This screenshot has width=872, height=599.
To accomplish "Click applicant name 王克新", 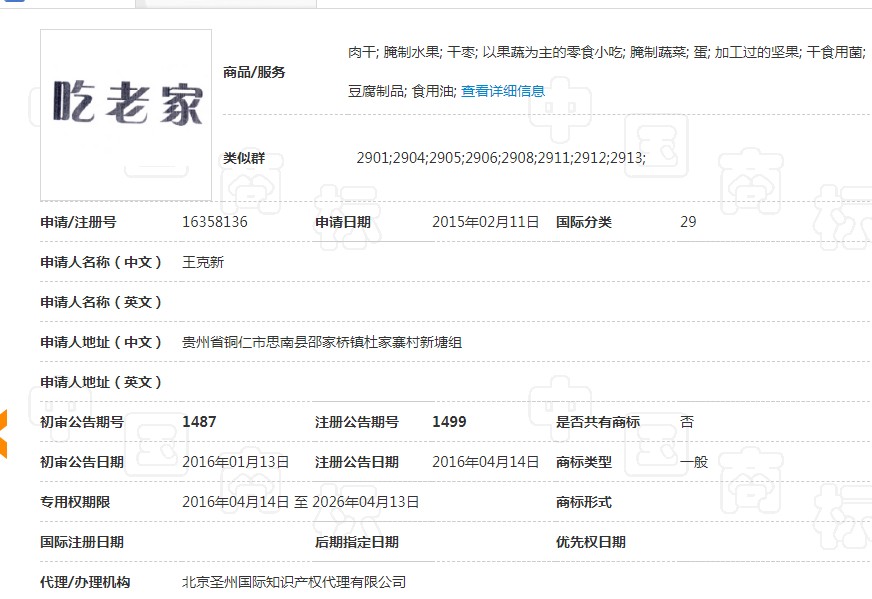I will (204, 262).
